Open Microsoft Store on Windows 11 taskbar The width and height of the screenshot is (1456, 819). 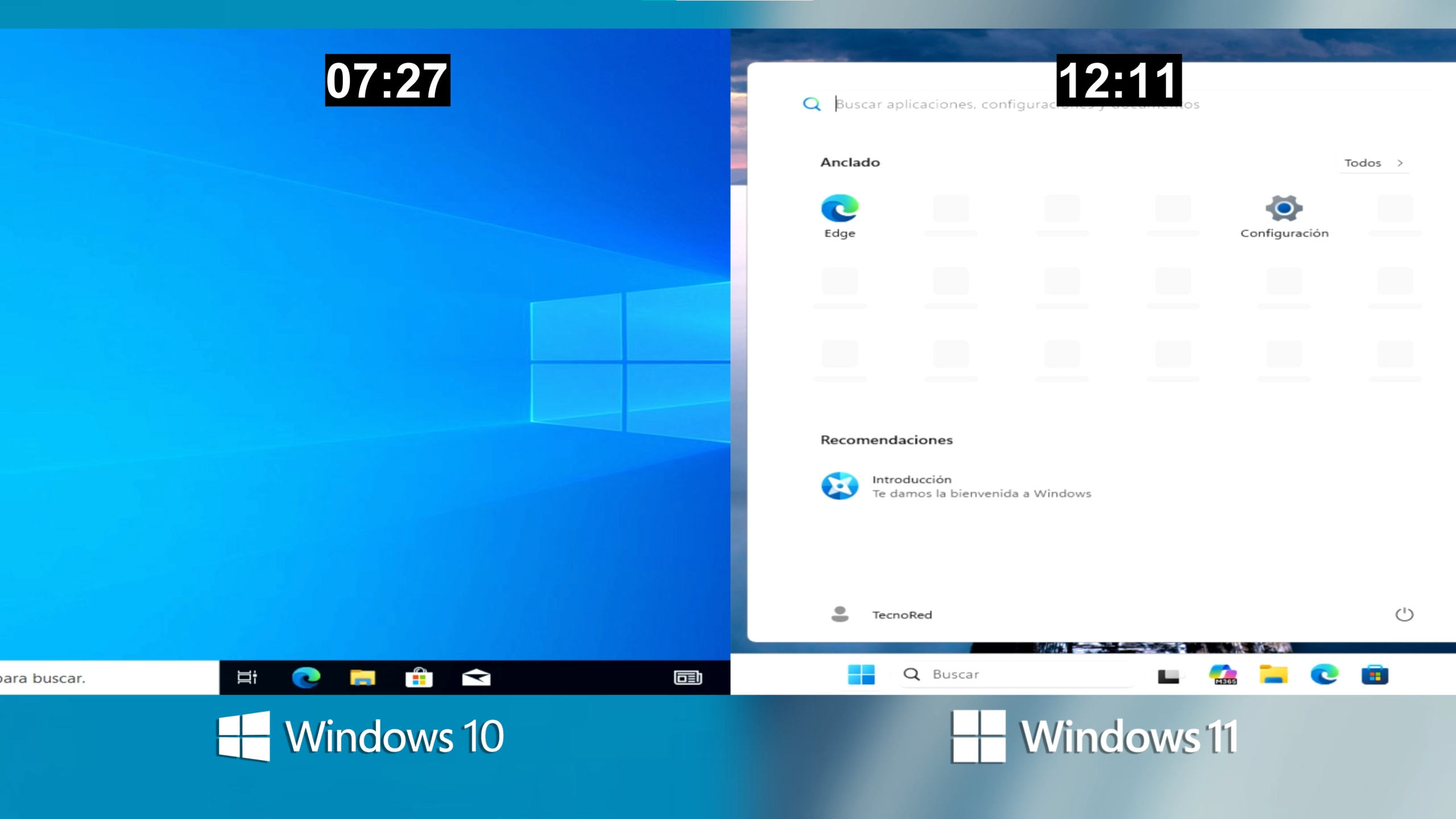pos(1375,675)
